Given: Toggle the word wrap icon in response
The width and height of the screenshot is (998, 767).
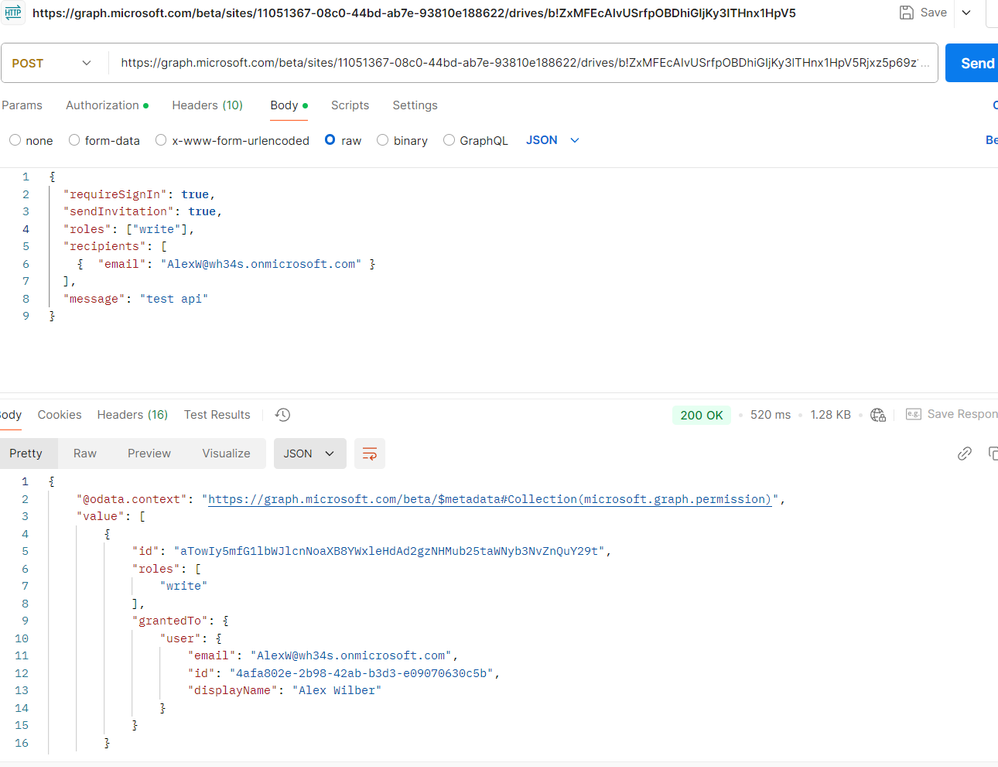Looking at the screenshot, I should coord(370,454).
